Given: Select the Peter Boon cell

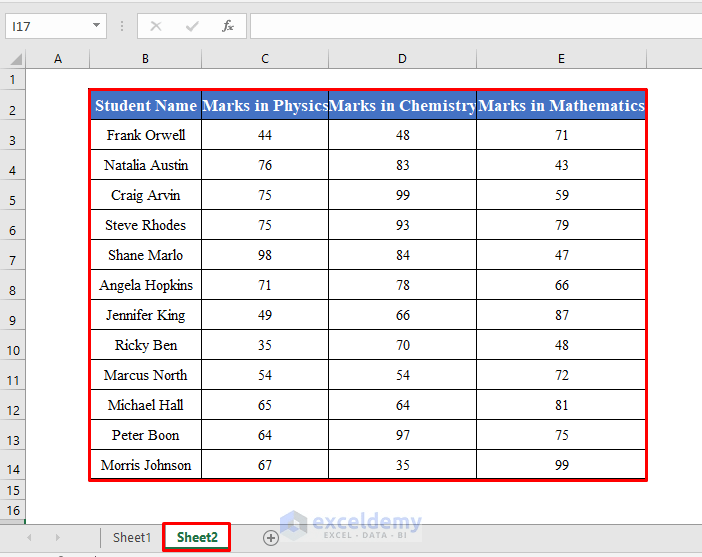Looking at the screenshot, I should (x=146, y=435).
